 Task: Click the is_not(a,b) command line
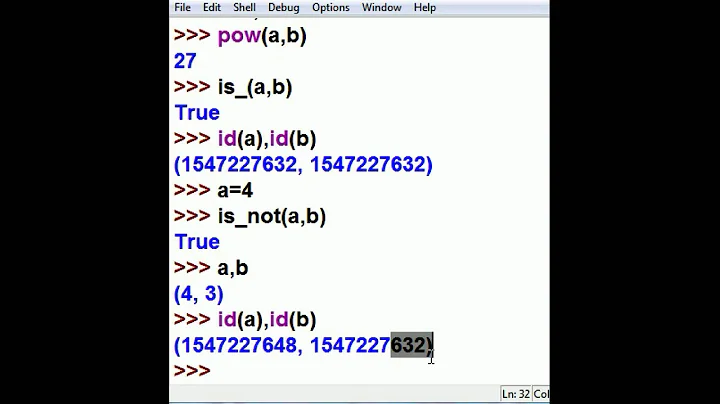(x=250, y=216)
